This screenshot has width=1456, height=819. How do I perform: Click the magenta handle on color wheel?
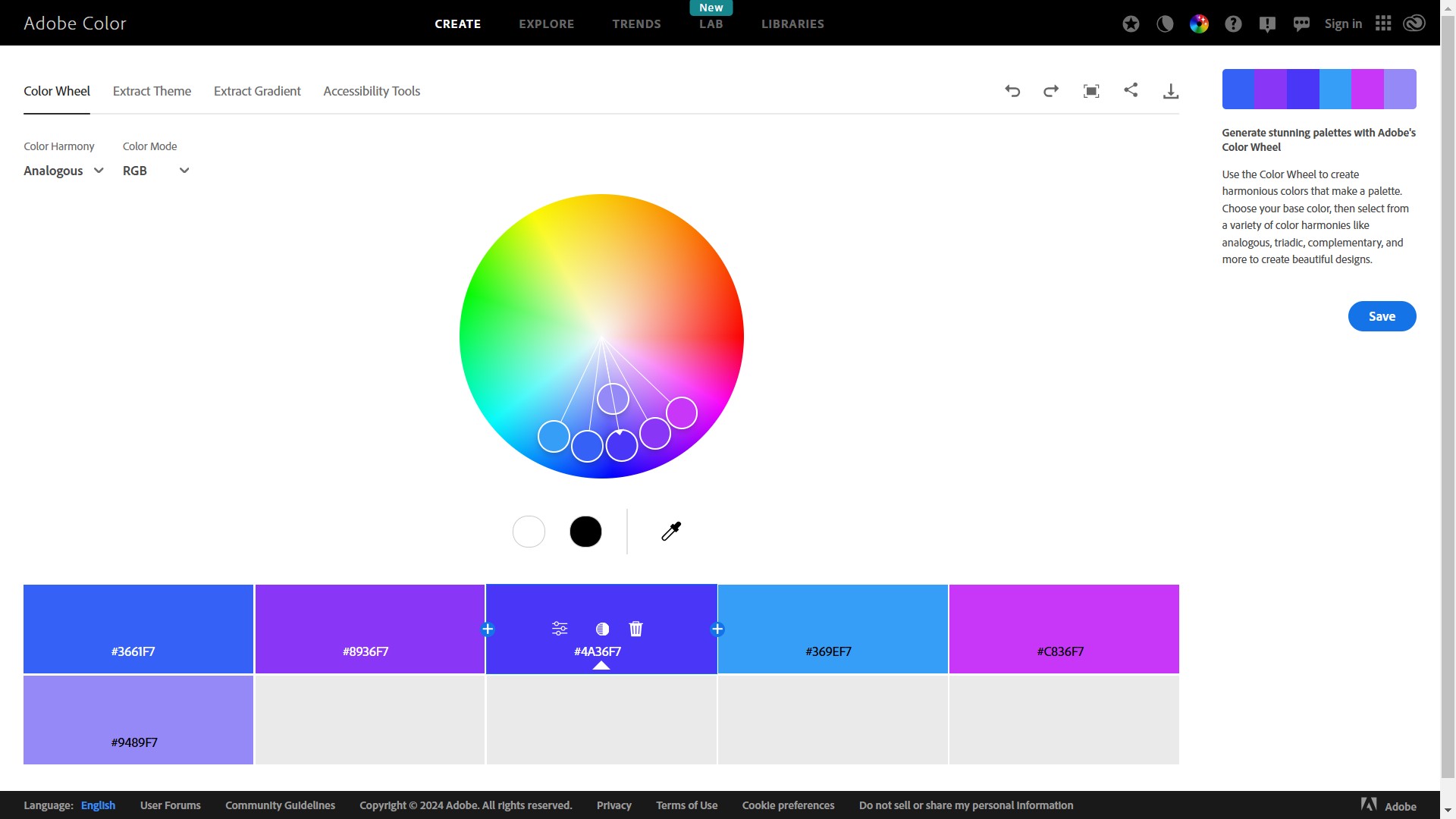(x=682, y=413)
